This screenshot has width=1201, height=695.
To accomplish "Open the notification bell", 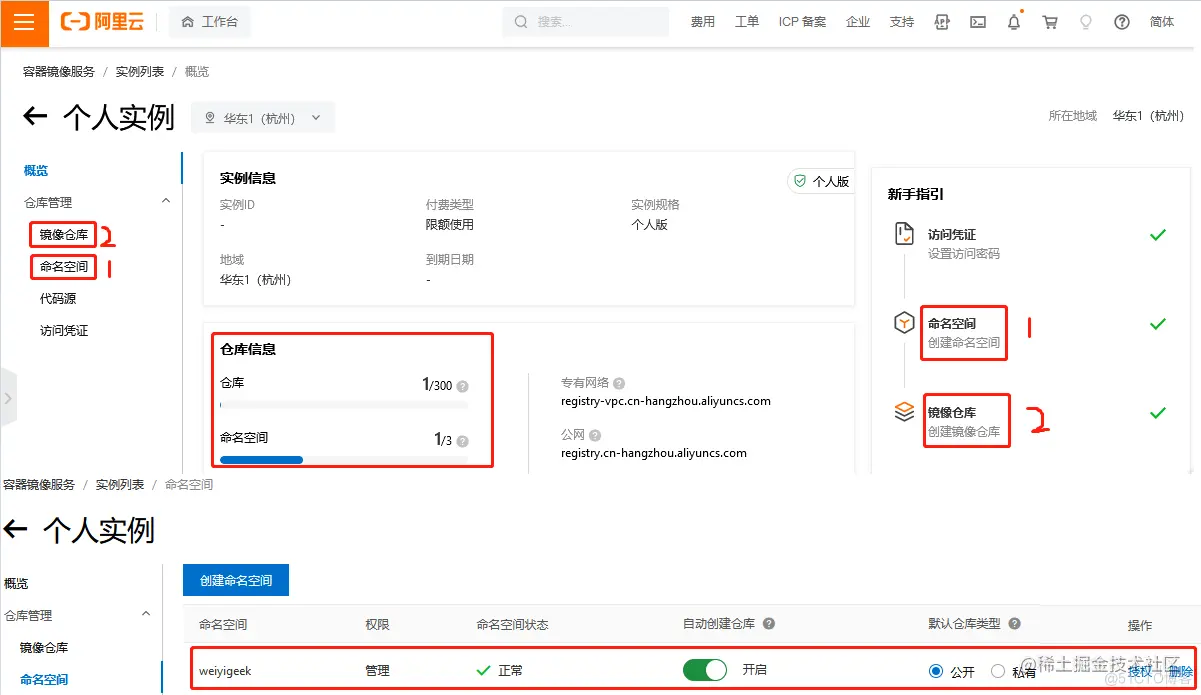I will (1013, 21).
